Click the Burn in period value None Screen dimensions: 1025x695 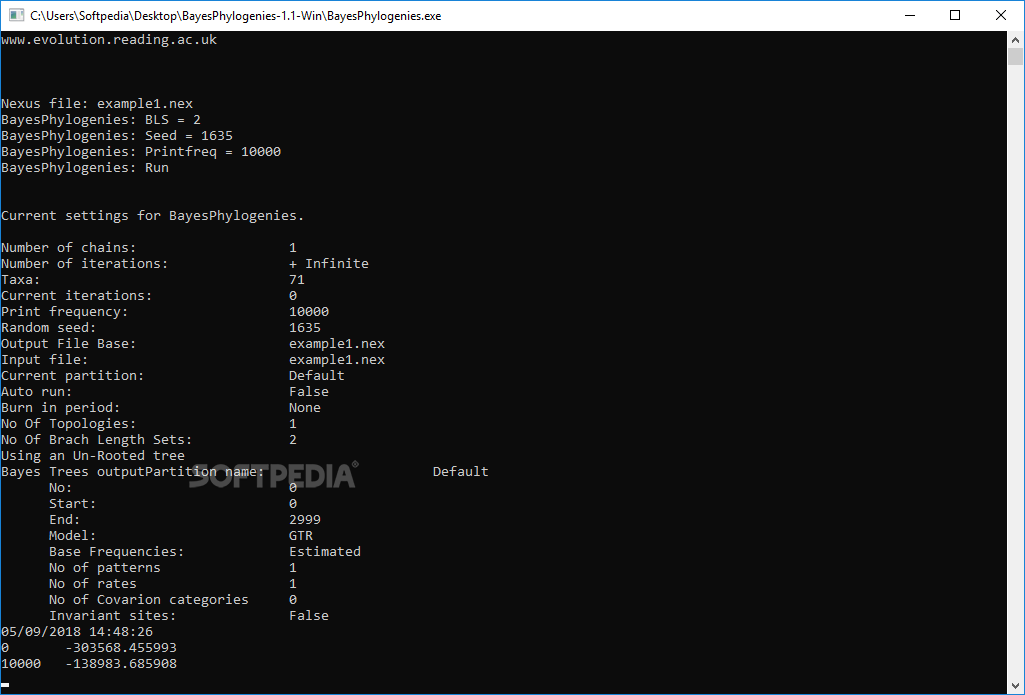point(305,408)
